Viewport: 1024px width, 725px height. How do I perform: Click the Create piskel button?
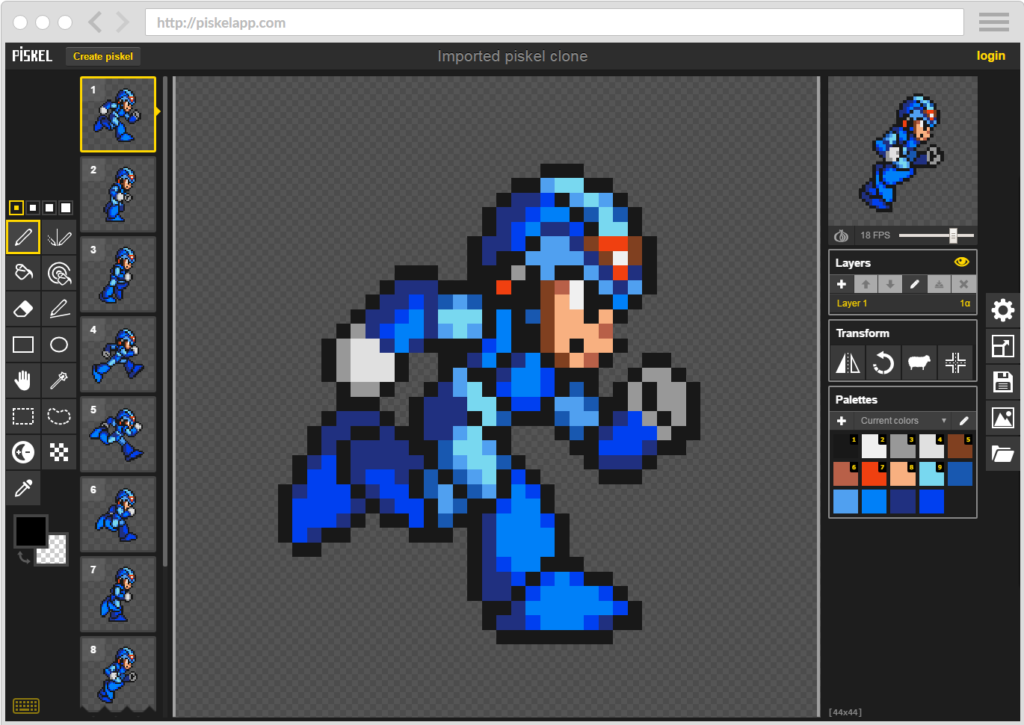(102, 56)
